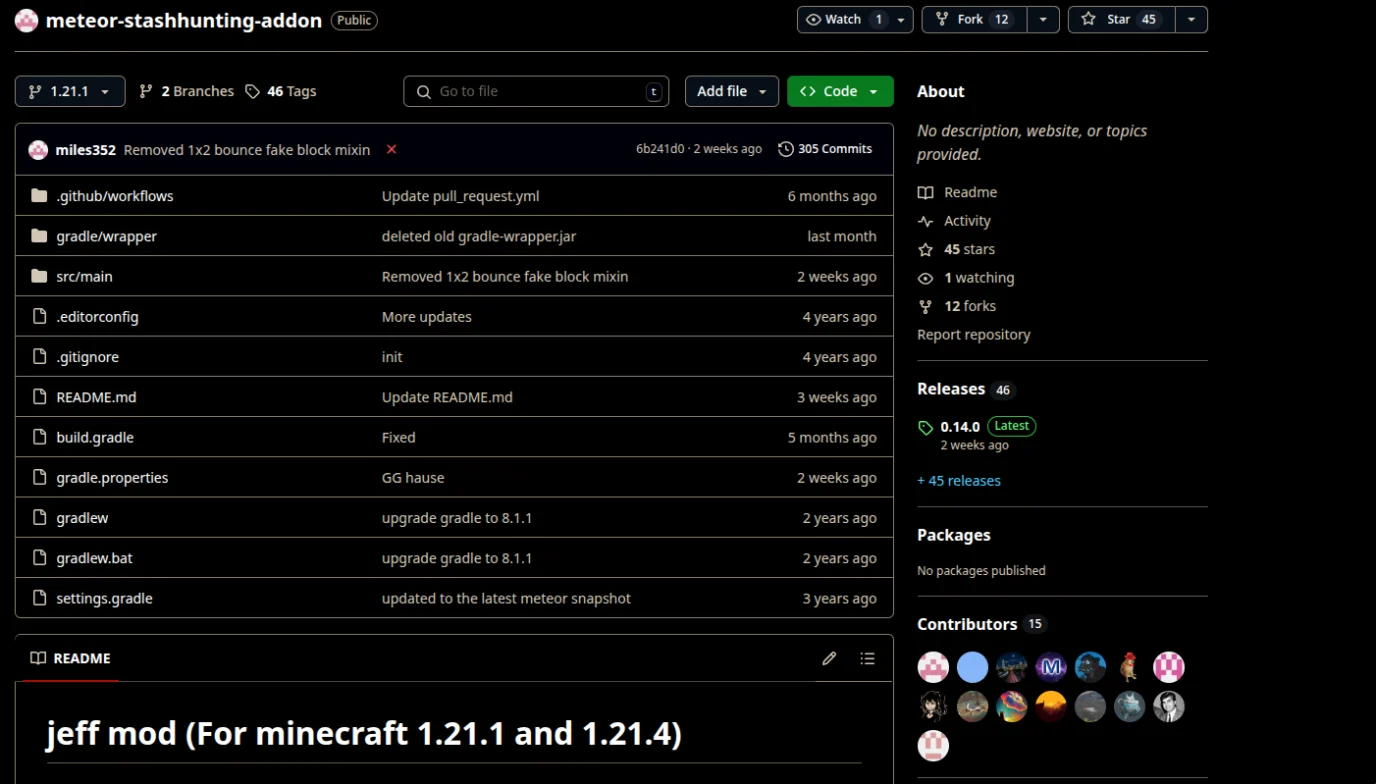Open commit message 'GG hause'
The width and height of the screenshot is (1376, 784).
[x=413, y=477]
